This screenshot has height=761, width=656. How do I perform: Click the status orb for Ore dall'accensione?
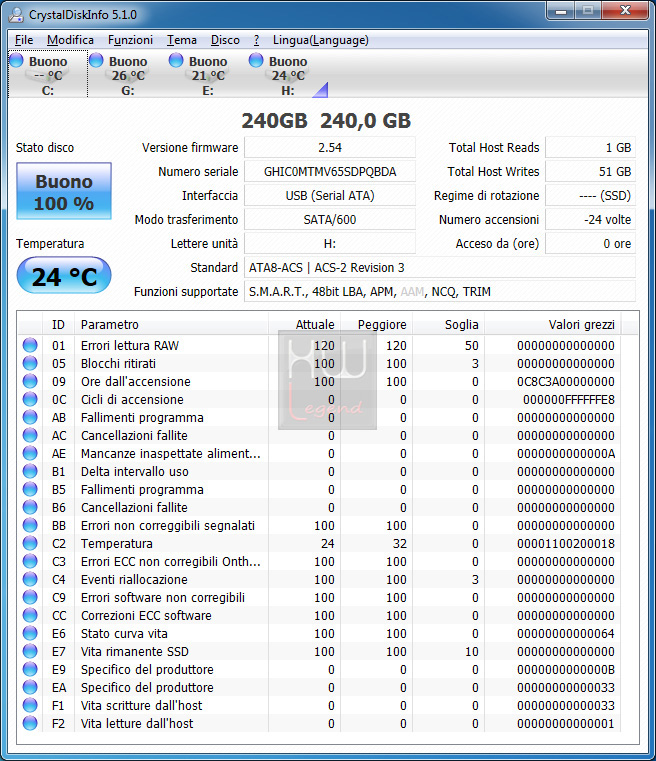click(x=30, y=381)
